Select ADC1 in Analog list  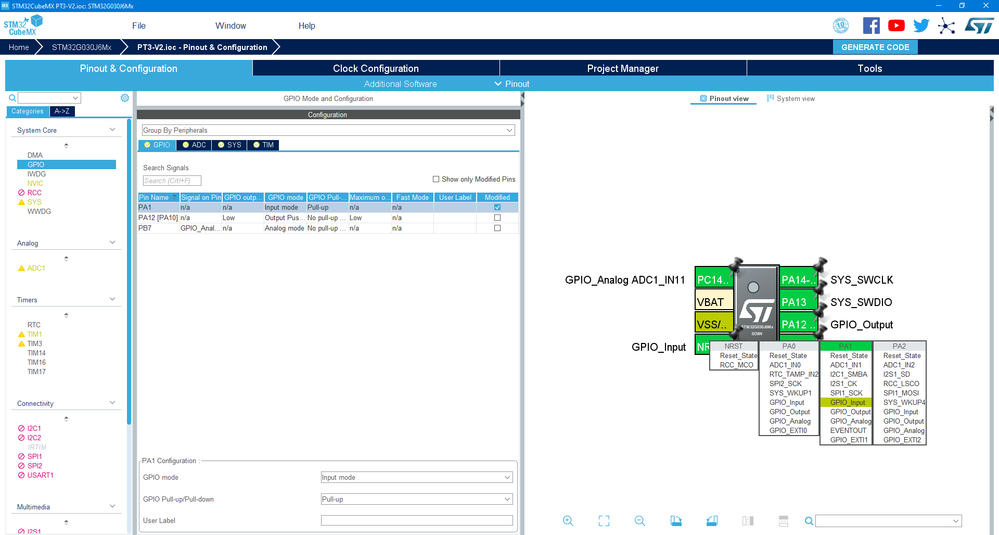[x=36, y=268]
